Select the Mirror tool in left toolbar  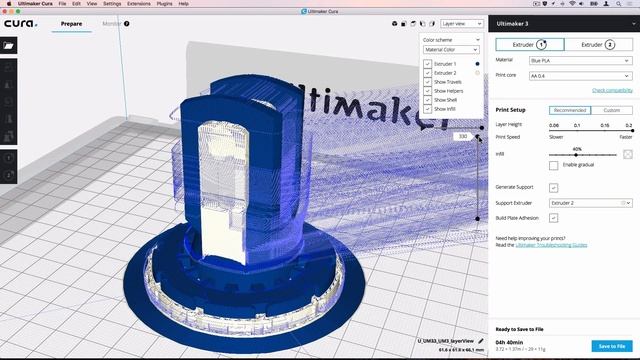9,119
